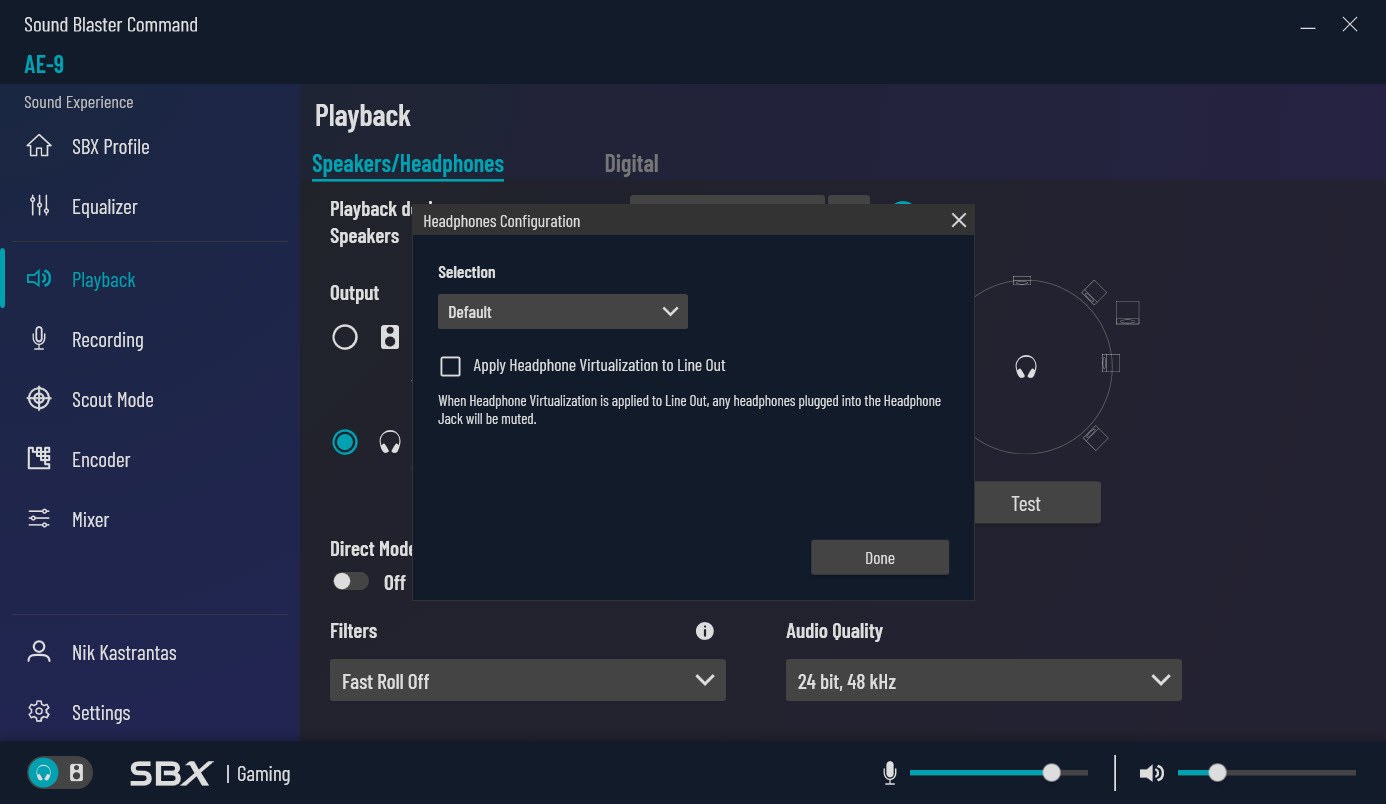Select the Headphones output radio button
The image size is (1386, 804).
tap(345, 442)
